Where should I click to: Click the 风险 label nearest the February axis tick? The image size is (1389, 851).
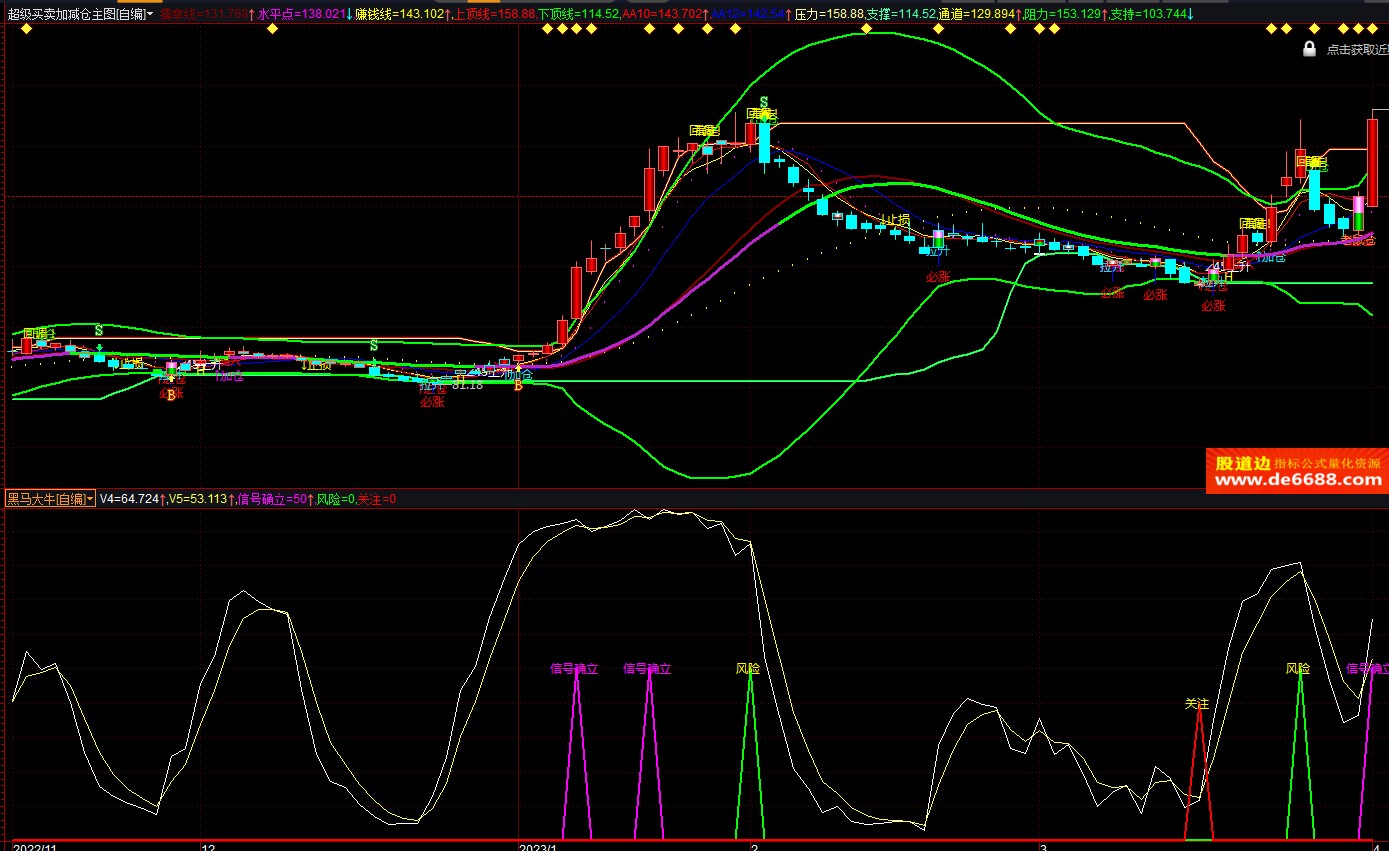coord(748,669)
